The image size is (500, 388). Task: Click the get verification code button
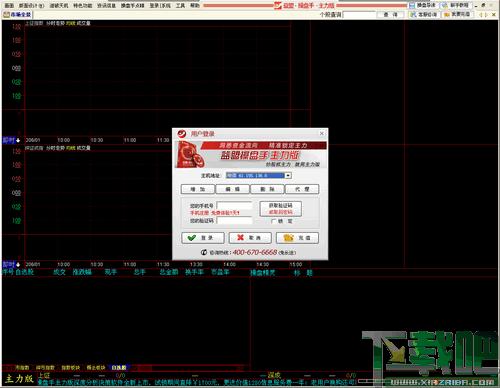(x=281, y=209)
